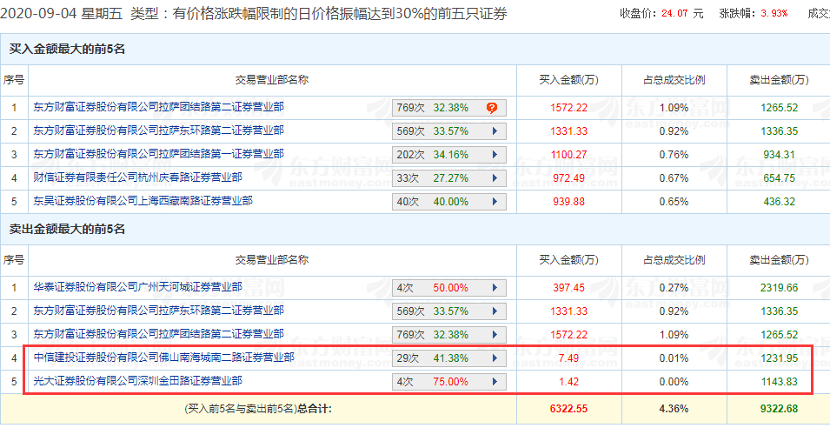Click the orange question mark icon beside 769次 32.38%
Viewport: 830px width, 428px height.
[492, 108]
